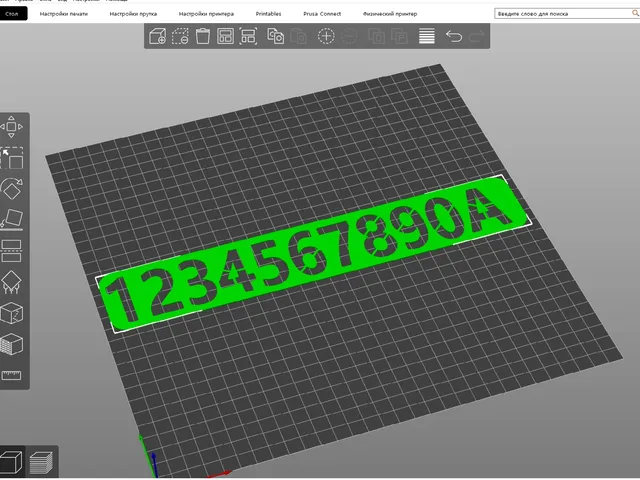640x480 pixels.
Task: Click the Split to parts icon
Action: (x=399, y=36)
